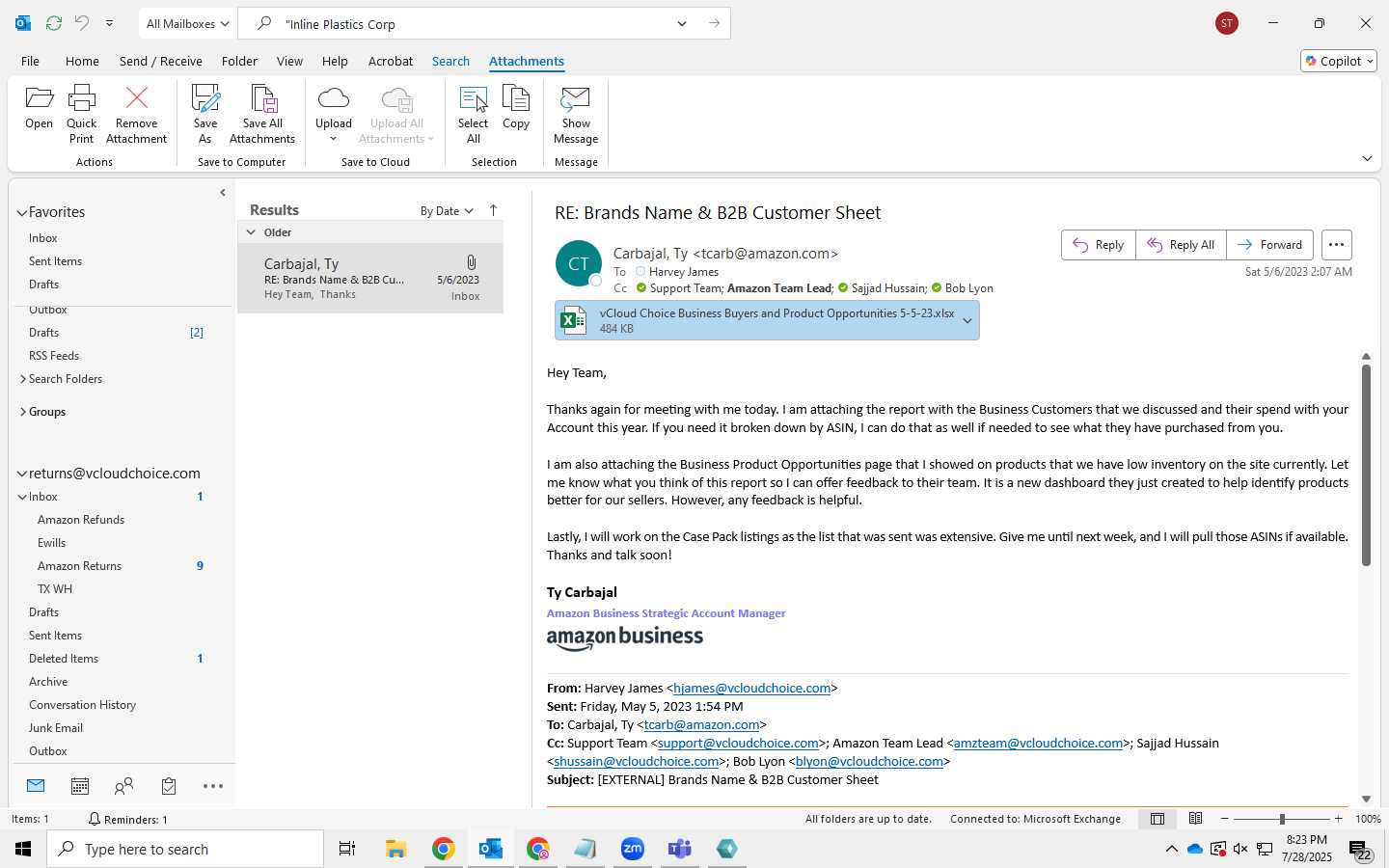Quick Print the attachment
Screen dimensions: 1389x868
[82, 114]
